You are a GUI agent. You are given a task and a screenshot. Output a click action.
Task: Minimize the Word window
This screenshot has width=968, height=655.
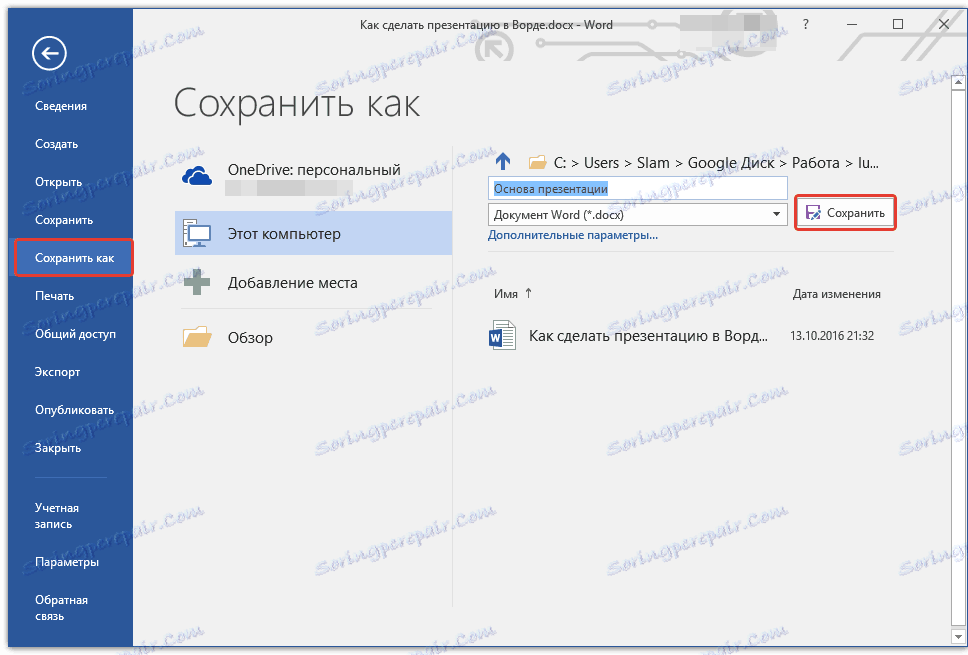pos(852,24)
